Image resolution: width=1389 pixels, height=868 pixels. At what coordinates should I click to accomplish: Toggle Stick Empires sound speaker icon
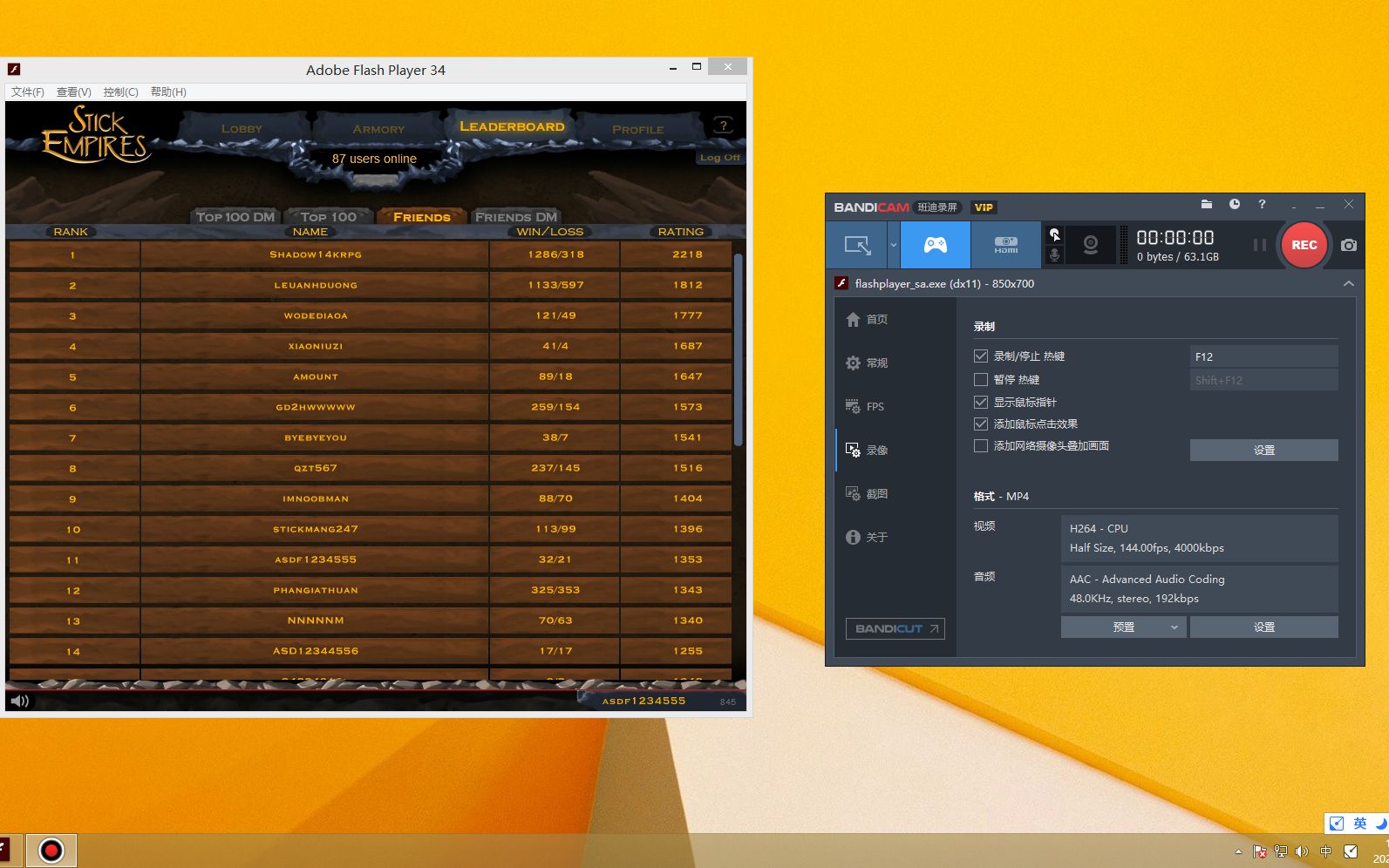pyautogui.click(x=19, y=701)
